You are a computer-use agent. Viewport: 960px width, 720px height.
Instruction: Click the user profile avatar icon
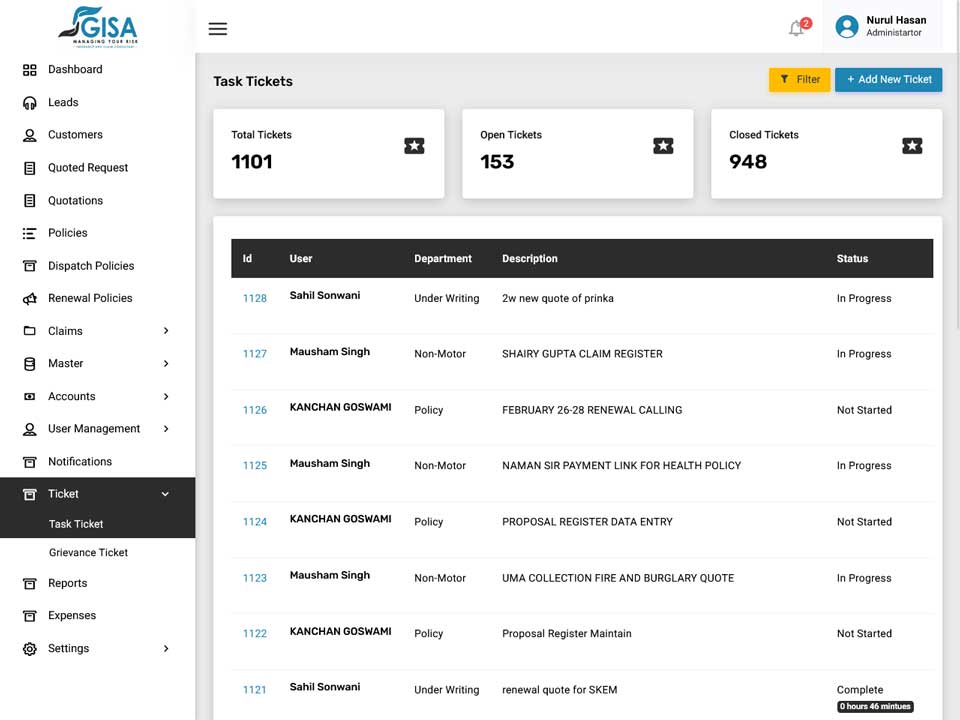coord(847,26)
